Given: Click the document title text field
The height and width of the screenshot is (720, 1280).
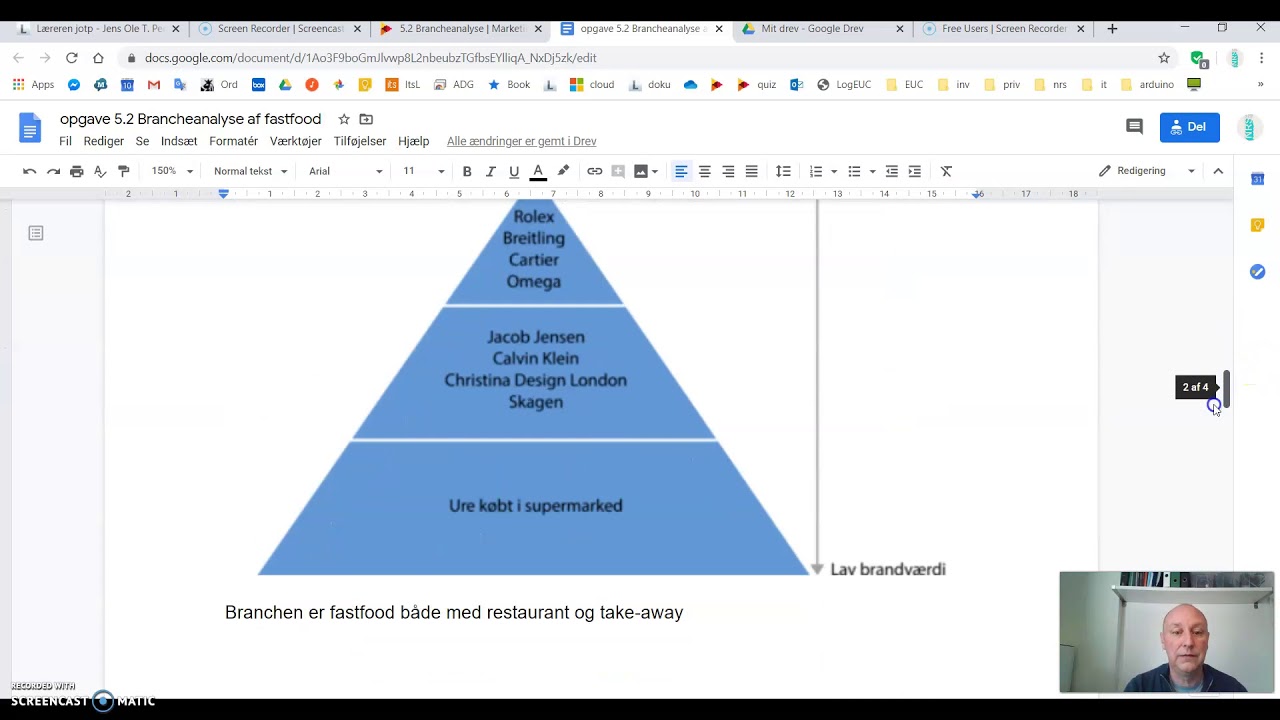Looking at the screenshot, I should point(190,119).
